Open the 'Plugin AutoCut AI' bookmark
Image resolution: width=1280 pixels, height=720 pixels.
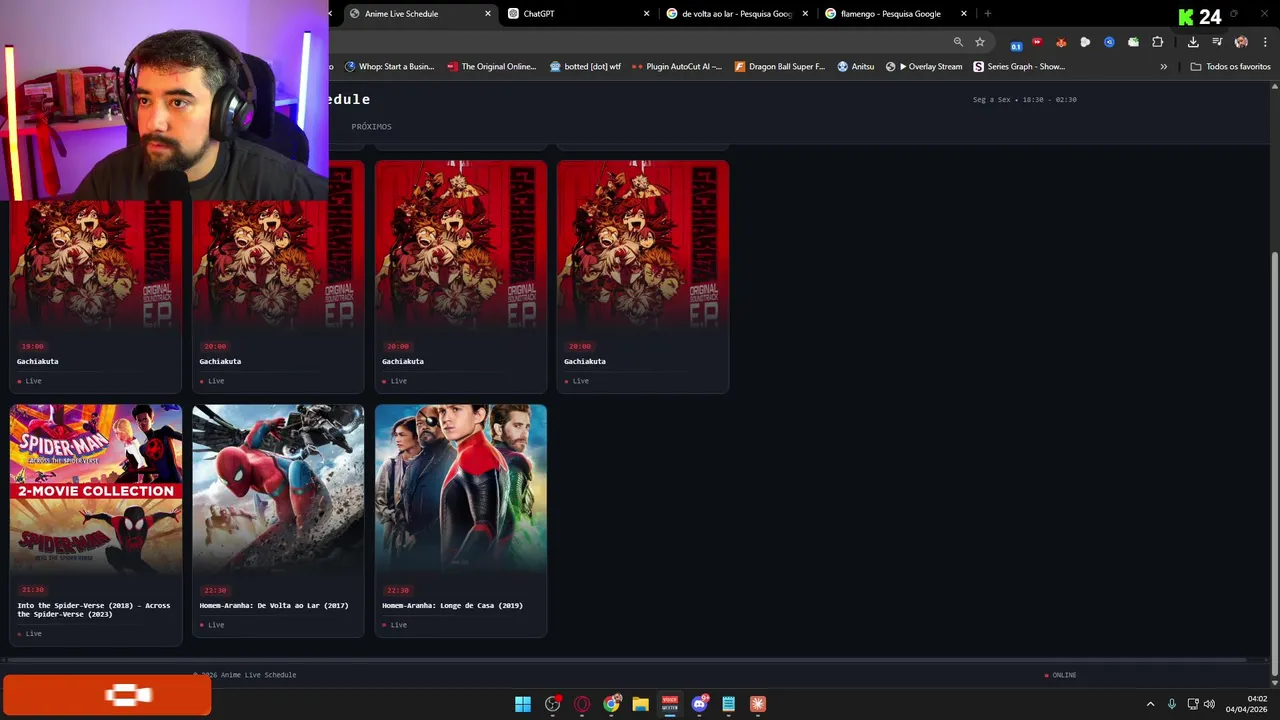[x=677, y=67]
